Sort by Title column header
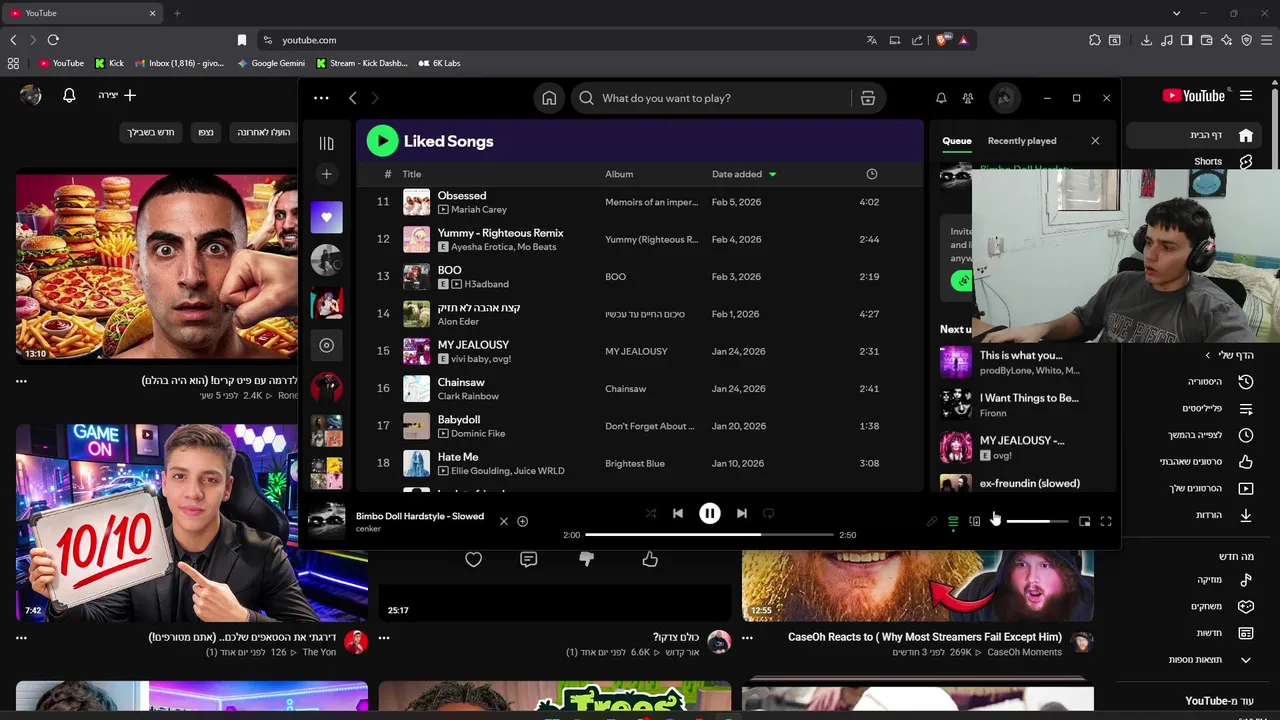The image size is (1280, 720). point(411,174)
